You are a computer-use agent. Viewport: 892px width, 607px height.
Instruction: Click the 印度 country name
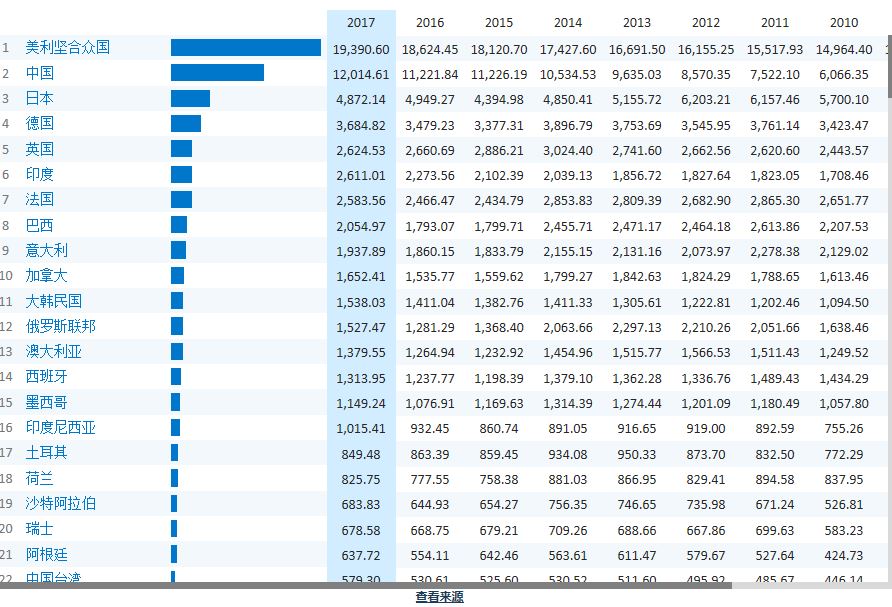[x=40, y=174]
